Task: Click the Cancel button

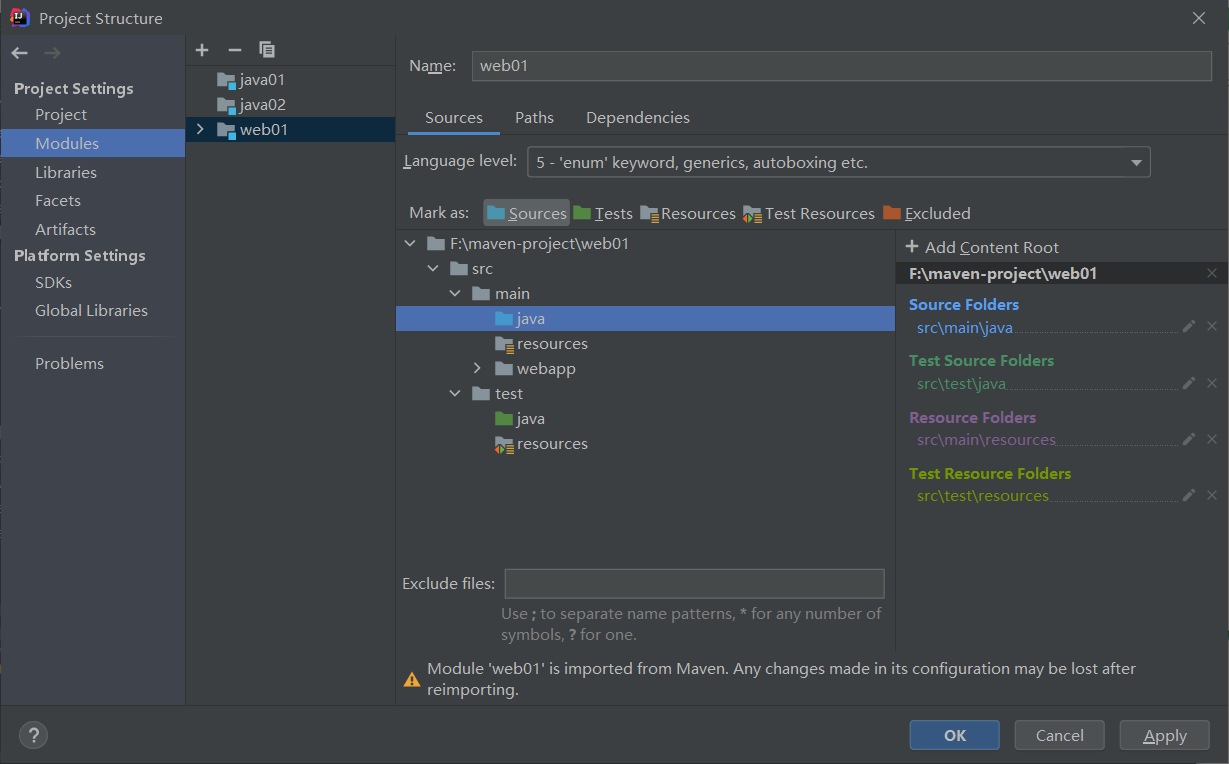Action: coord(1060,735)
